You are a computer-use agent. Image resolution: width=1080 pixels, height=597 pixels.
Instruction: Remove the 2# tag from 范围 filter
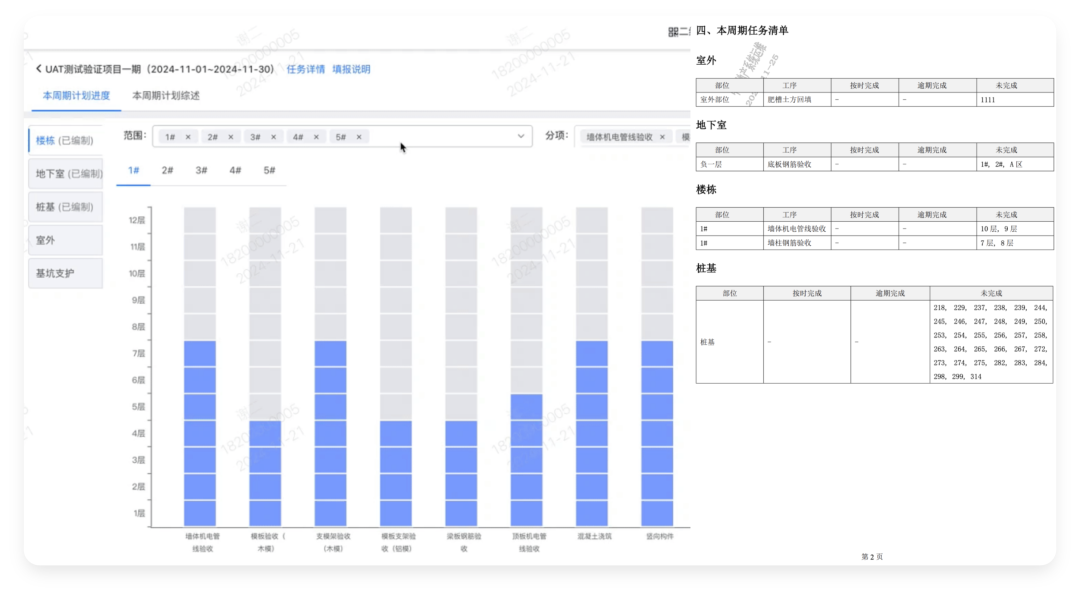click(232, 137)
